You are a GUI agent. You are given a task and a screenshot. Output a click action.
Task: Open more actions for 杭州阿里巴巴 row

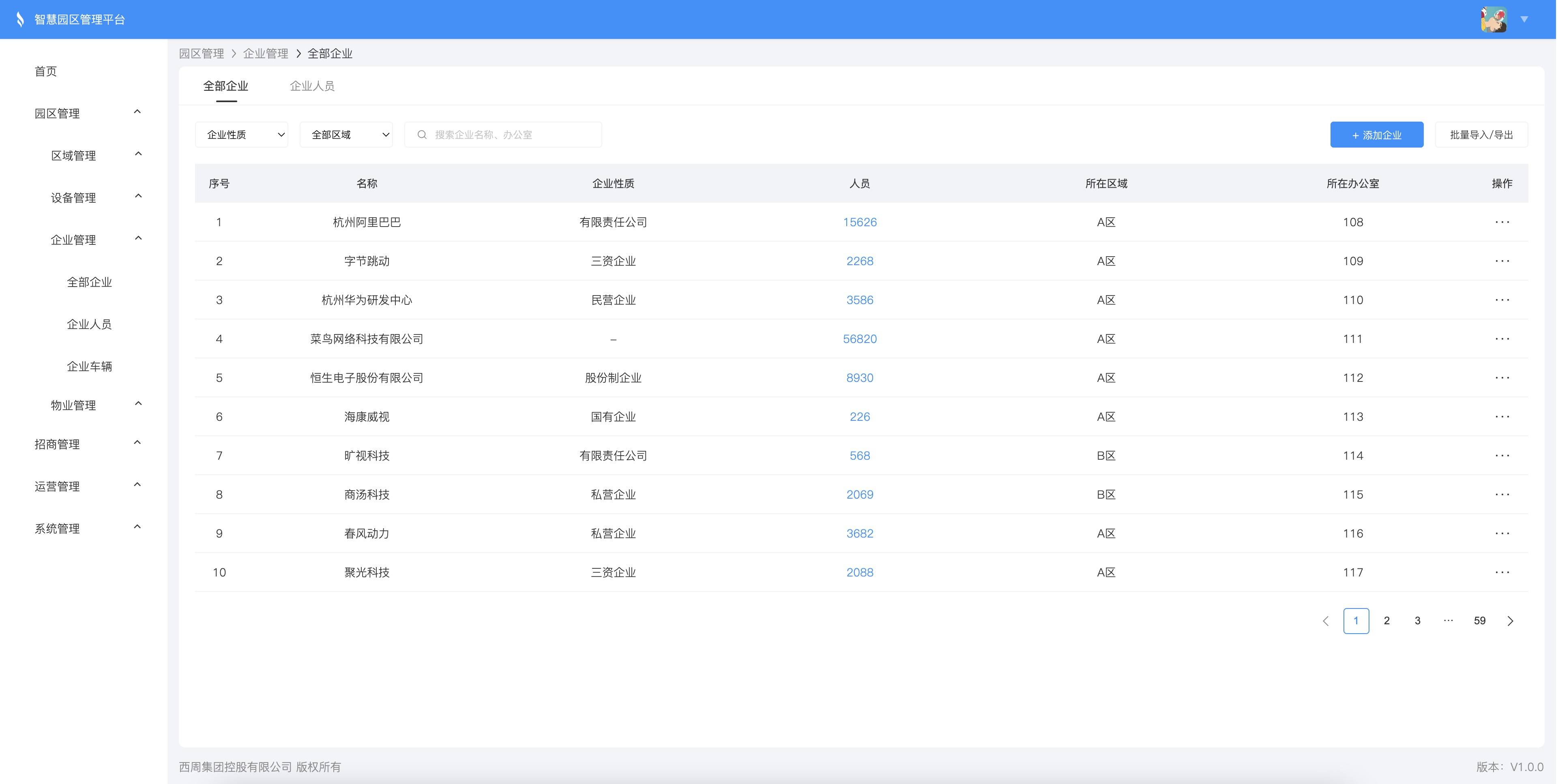pos(1502,222)
